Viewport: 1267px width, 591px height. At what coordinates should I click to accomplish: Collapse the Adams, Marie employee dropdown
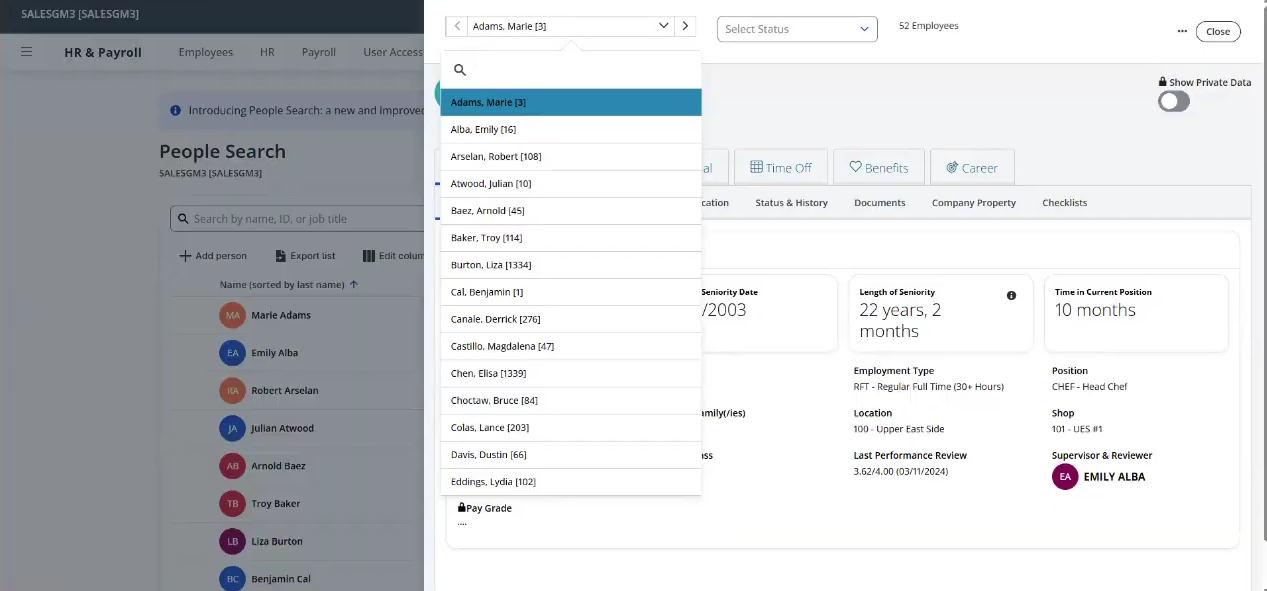pos(664,26)
